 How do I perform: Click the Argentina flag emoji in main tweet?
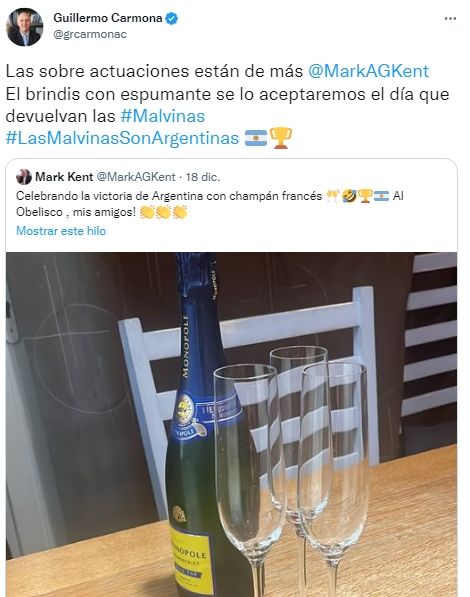[256, 138]
